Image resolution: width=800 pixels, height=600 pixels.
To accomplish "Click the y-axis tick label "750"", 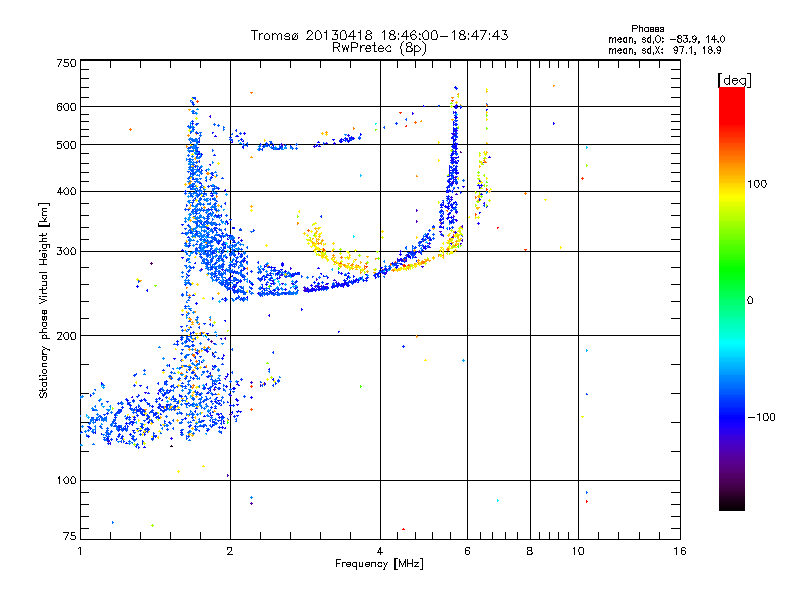I will pyautogui.click(x=66, y=64).
